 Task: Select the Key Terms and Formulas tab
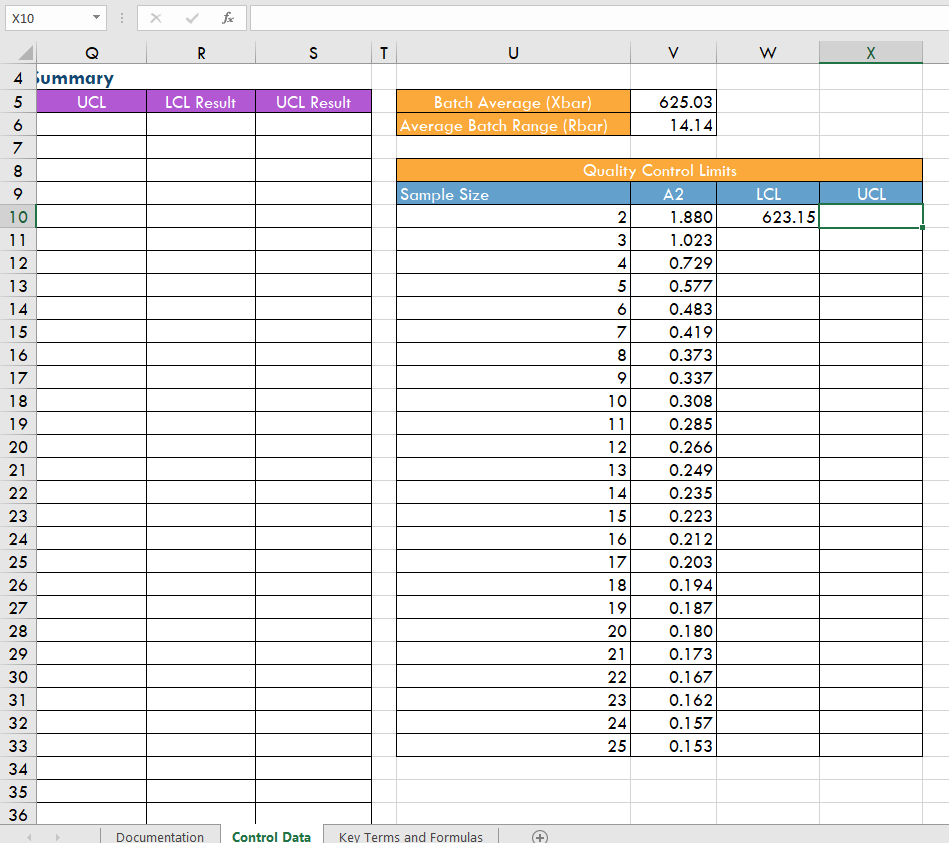click(408, 836)
